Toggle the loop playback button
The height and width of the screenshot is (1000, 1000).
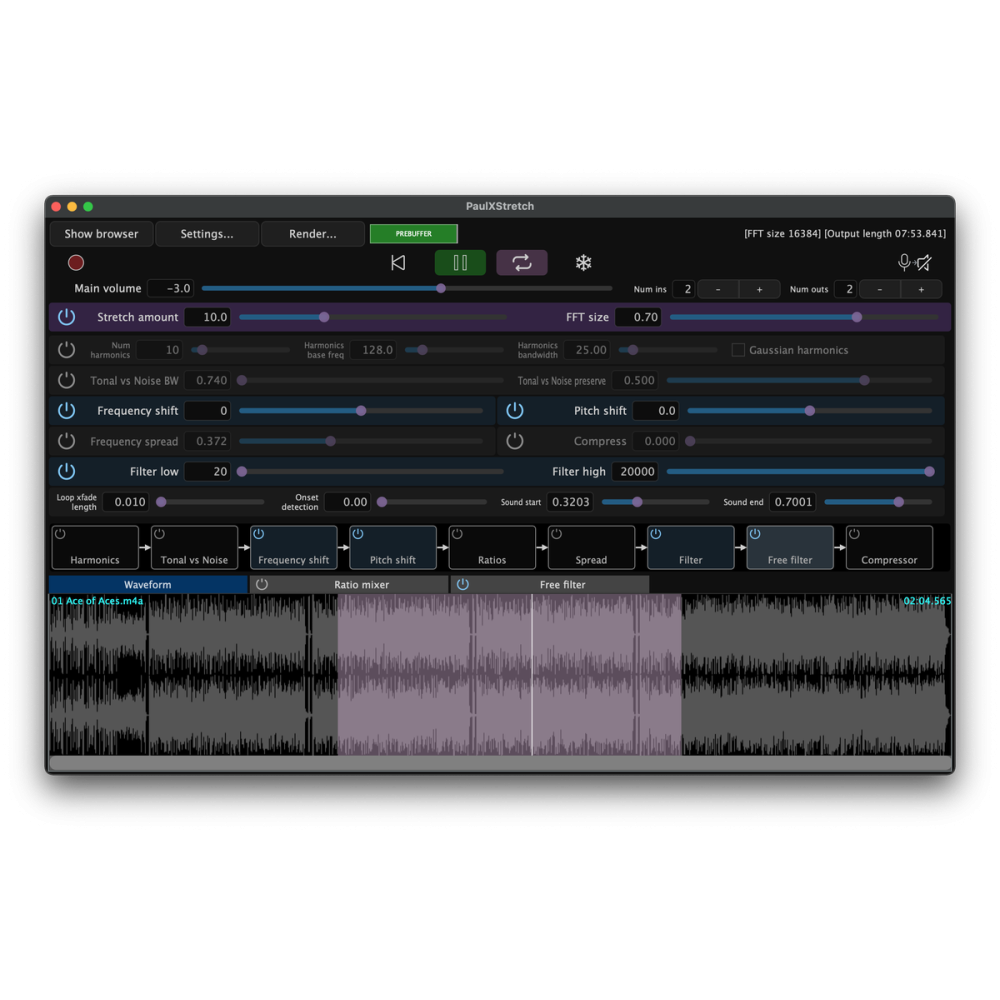click(x=522, y=263)
